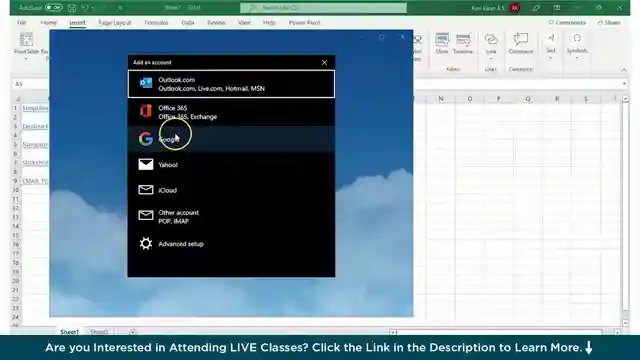Click the Outlook logo icon
This screenshot has width=640, height=360.
146,83
